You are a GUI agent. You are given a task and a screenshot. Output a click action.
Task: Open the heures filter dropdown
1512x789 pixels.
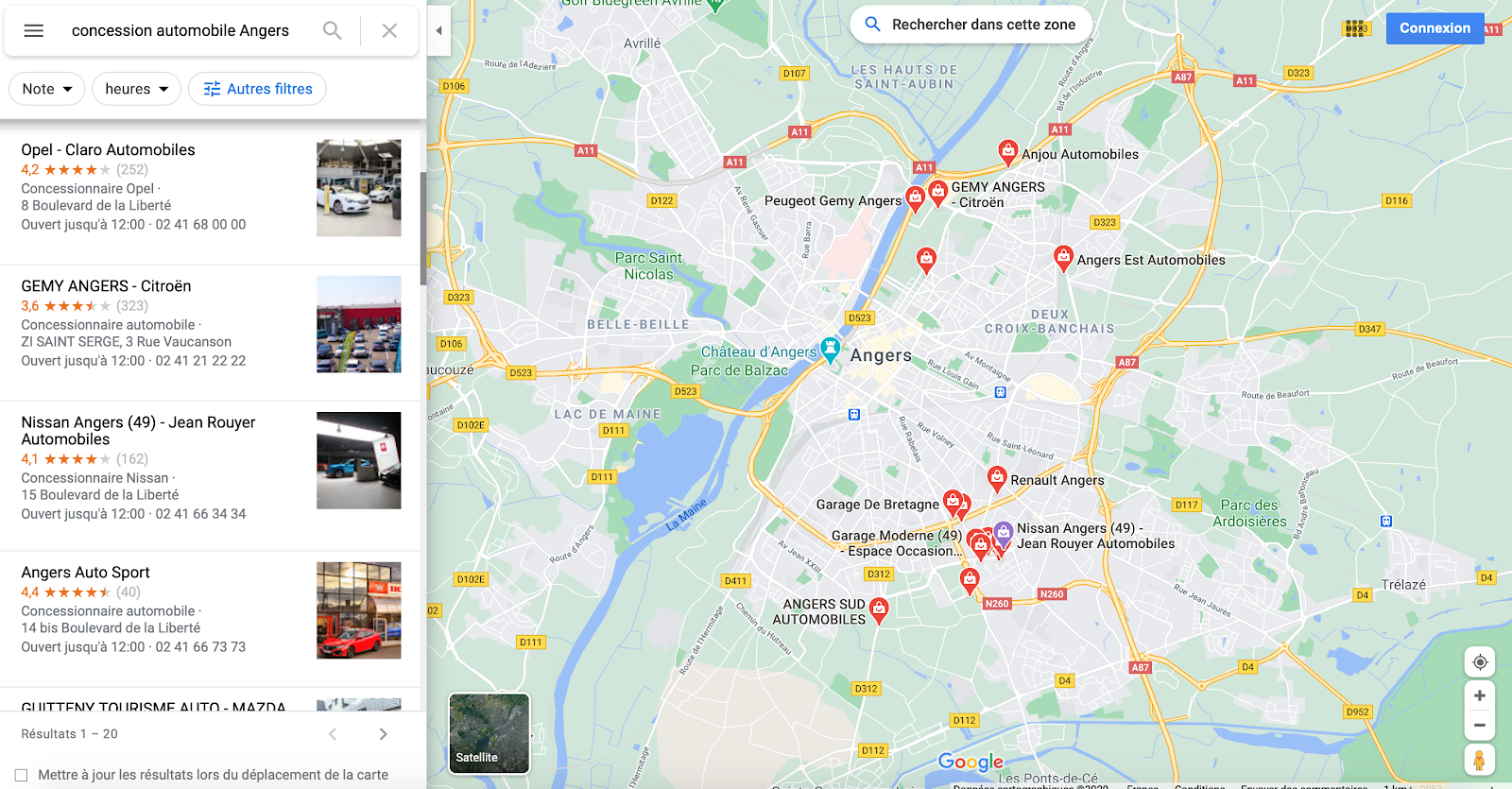(137, 89)
